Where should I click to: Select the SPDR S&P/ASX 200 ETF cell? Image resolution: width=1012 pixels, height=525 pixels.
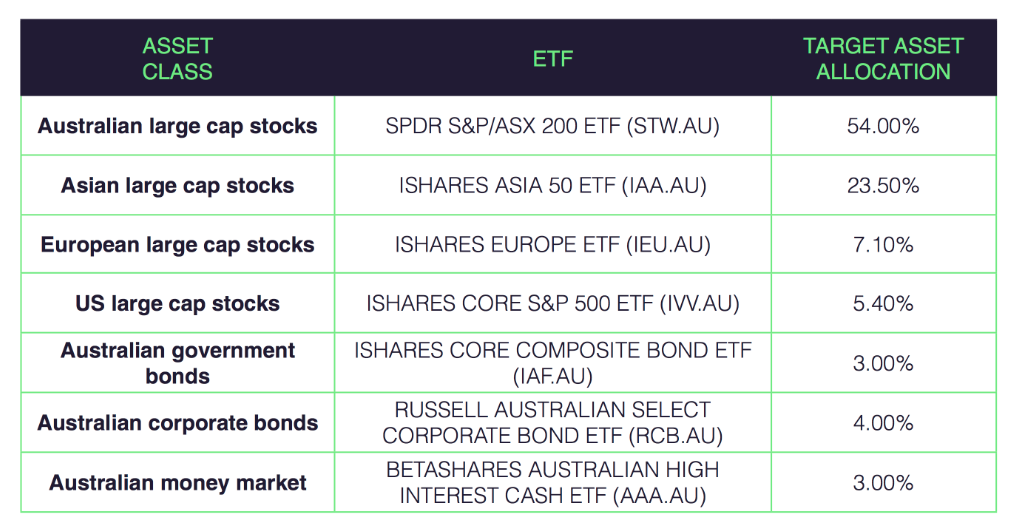click(x=552, y=126)
